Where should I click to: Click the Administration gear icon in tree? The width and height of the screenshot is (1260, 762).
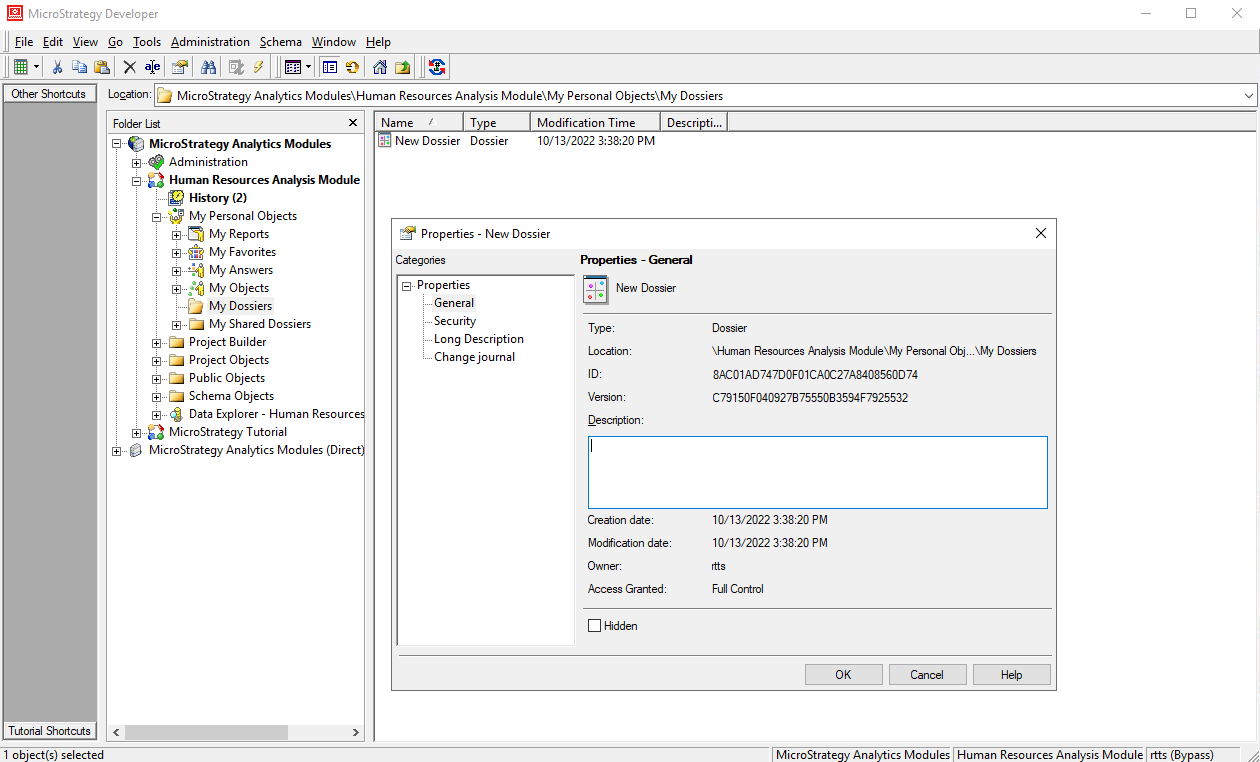pos(156,162)
